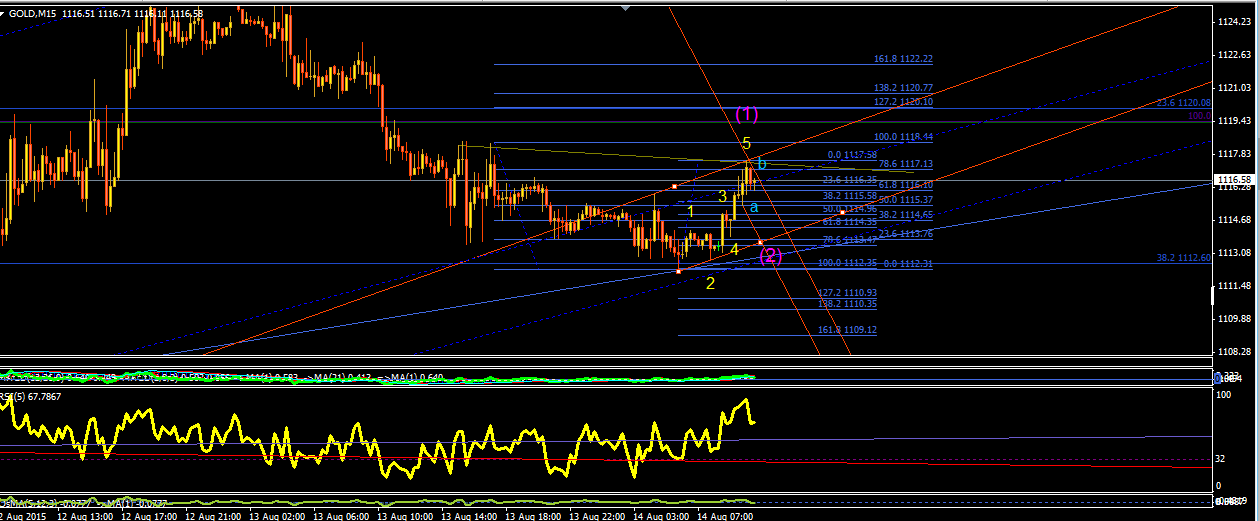Click Fibonacci level 0.0 1112.31
1260x521 pixels.
908,264
